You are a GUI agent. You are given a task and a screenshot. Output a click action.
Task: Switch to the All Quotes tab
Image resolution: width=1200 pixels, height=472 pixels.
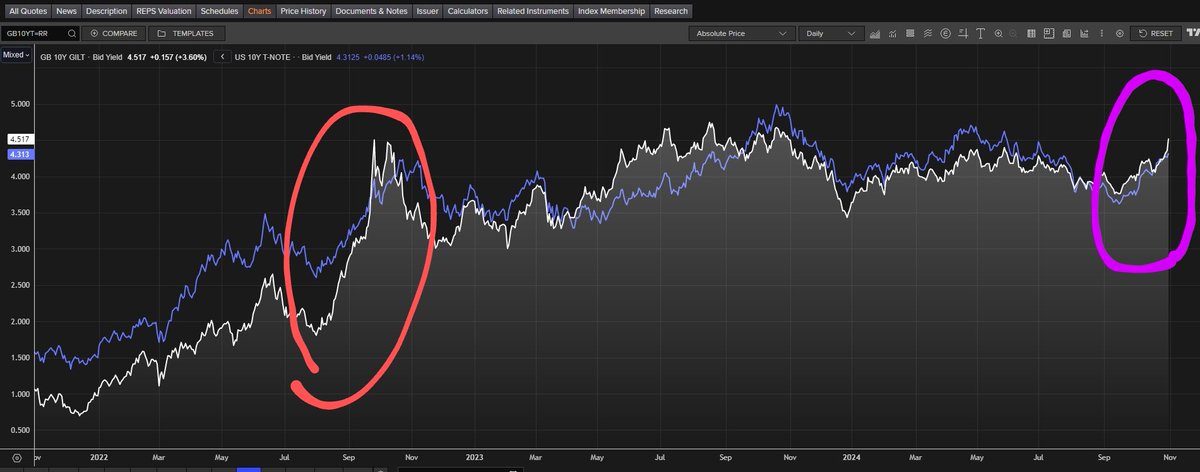pos(27,11)
